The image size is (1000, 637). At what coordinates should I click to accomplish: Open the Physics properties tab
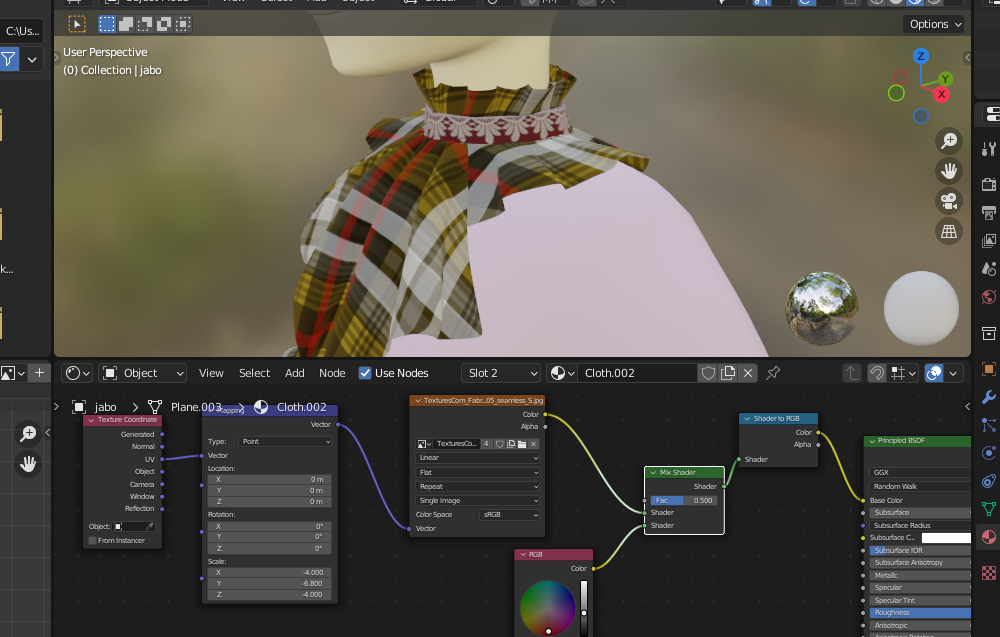(x=989, y=453)
